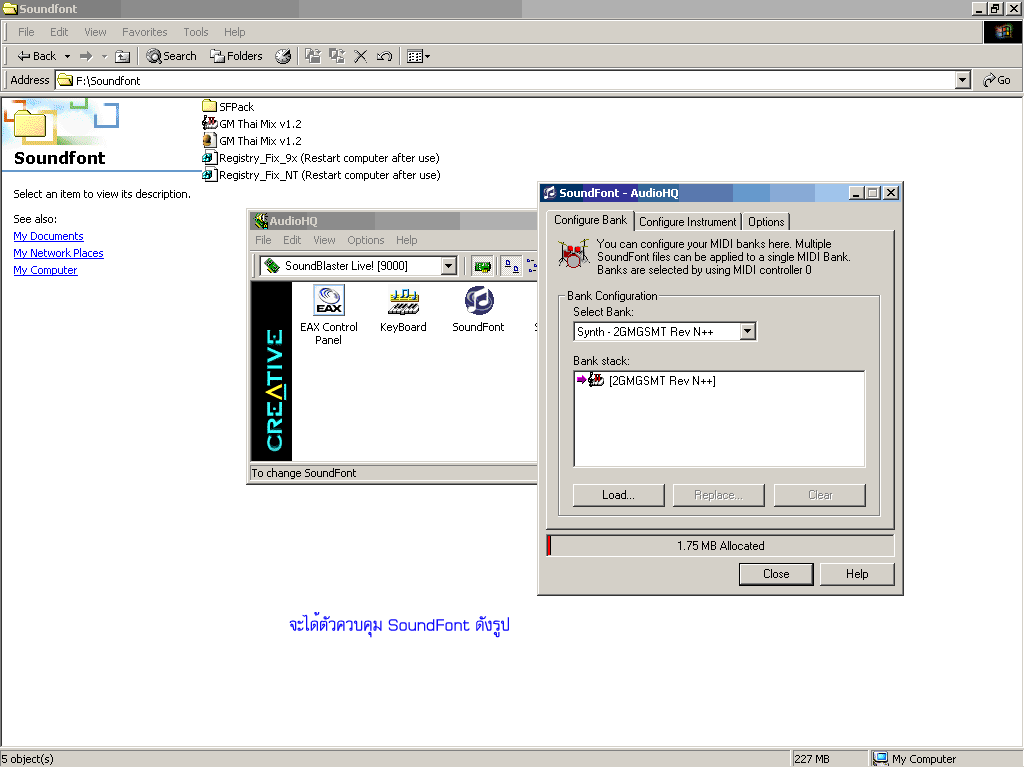Screen dimensions: 1024x768
Task: Click the 227 MB status bar entry
Action: [812, 759]
